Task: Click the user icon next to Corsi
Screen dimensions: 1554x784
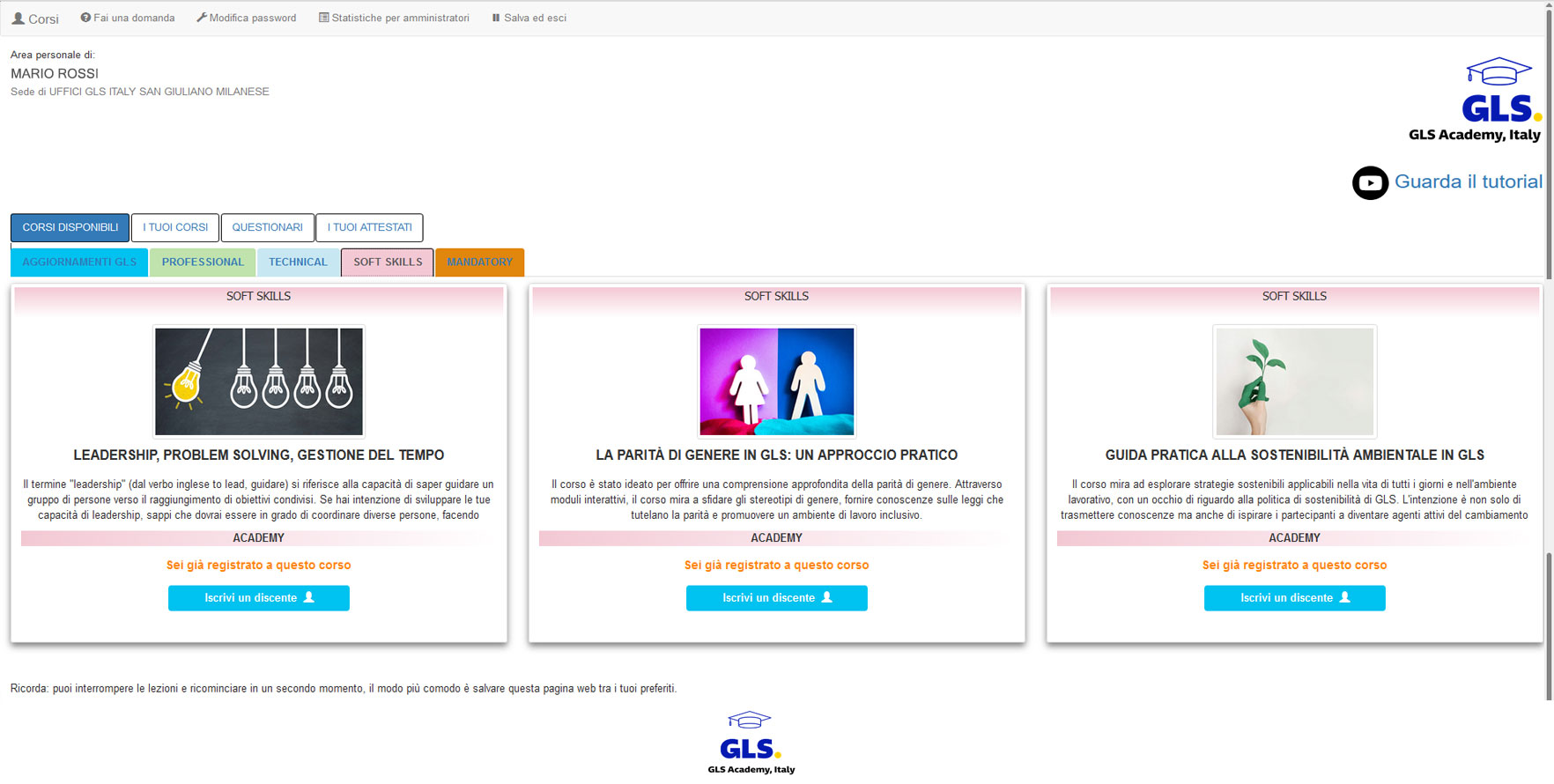Action: click(x=18, y=18)
